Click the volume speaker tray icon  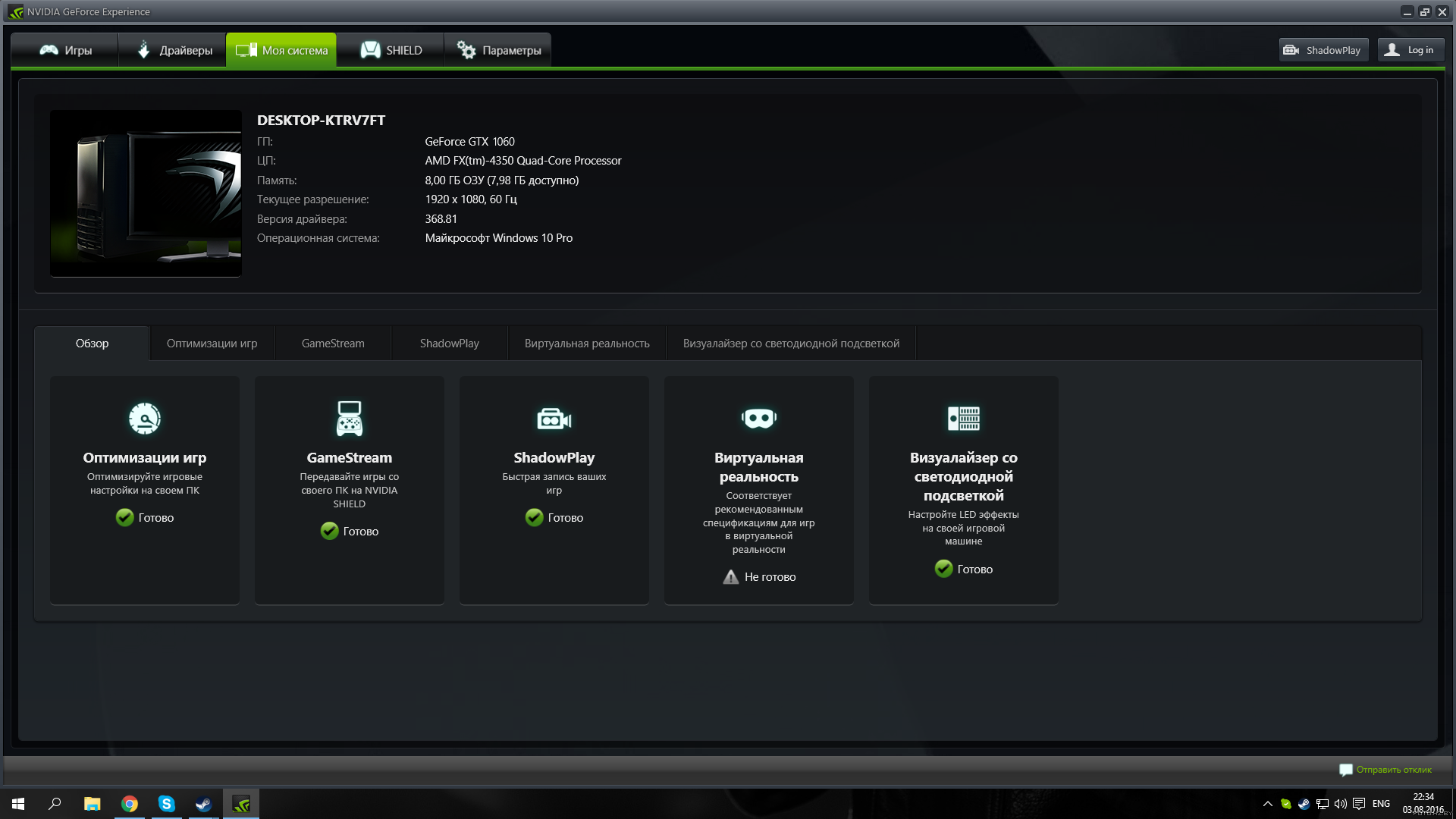tap(1341, 804)
